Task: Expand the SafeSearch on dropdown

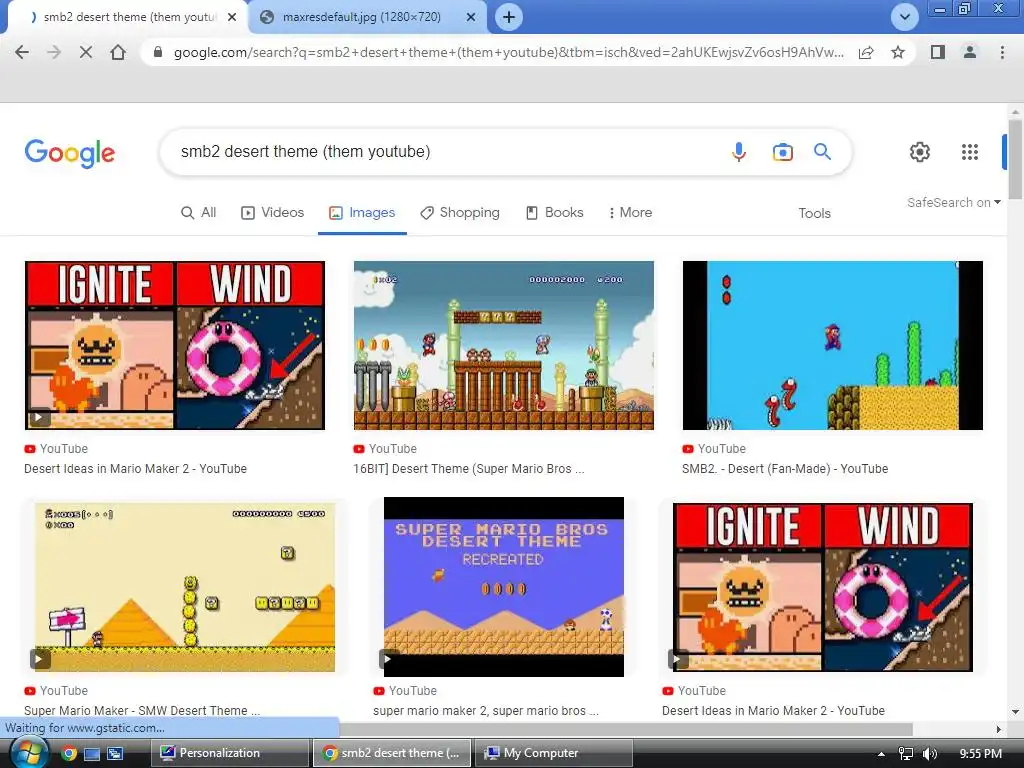Action: [953, 202]
